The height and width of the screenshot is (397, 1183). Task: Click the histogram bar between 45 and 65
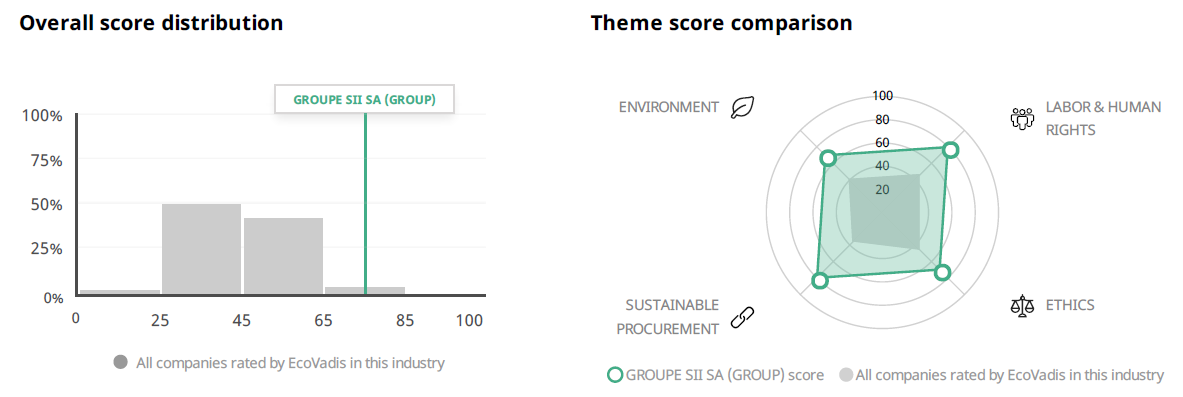[x=284, y=256]
